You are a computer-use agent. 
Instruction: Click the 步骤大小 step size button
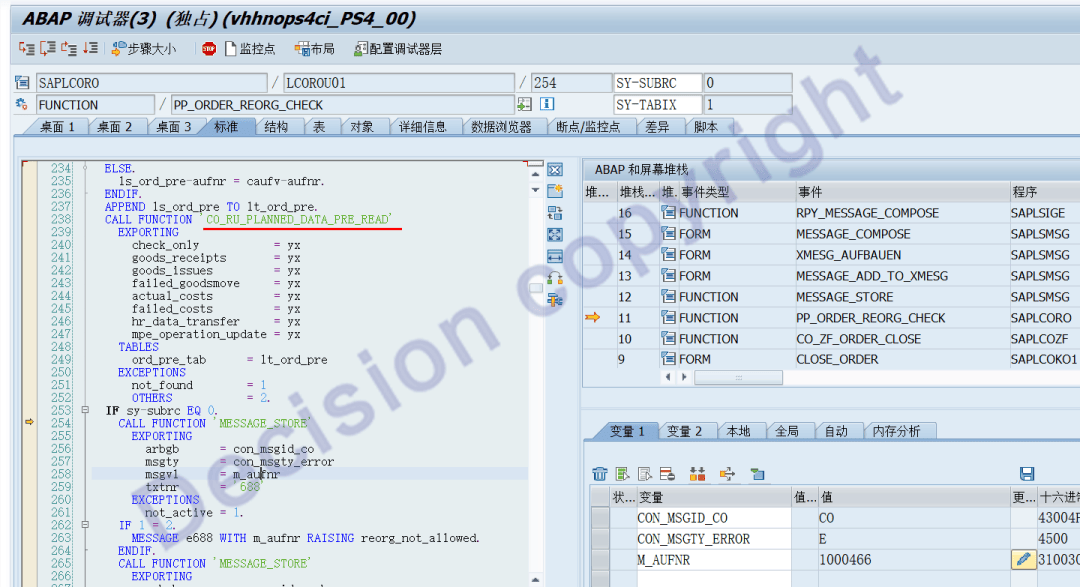144,48
